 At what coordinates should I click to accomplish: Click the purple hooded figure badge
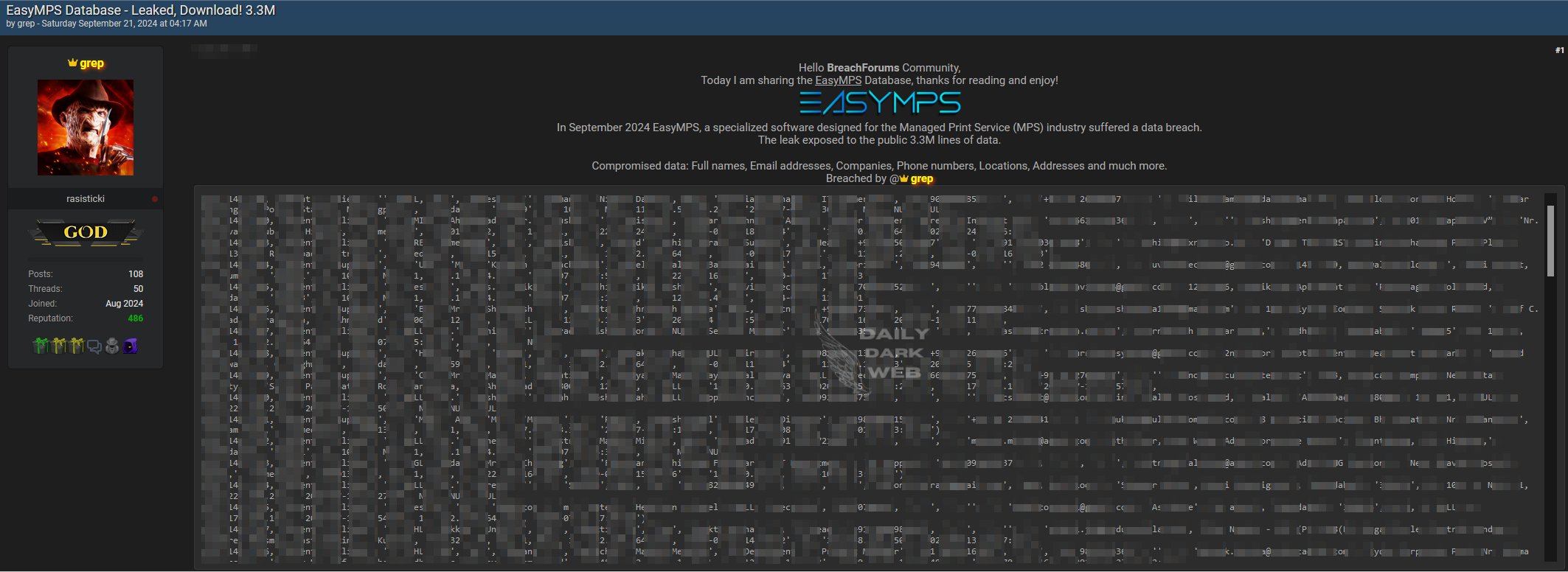tap(131, 346)
